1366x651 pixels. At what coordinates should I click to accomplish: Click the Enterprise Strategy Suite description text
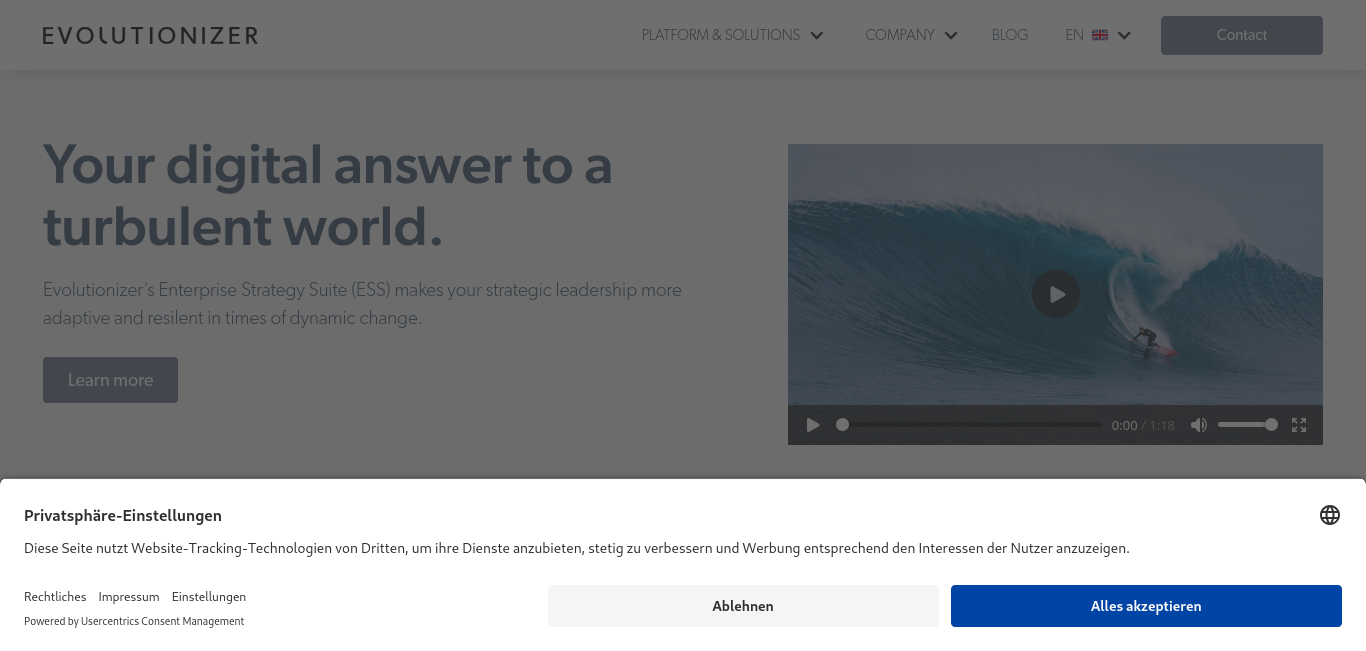point(362,304)
